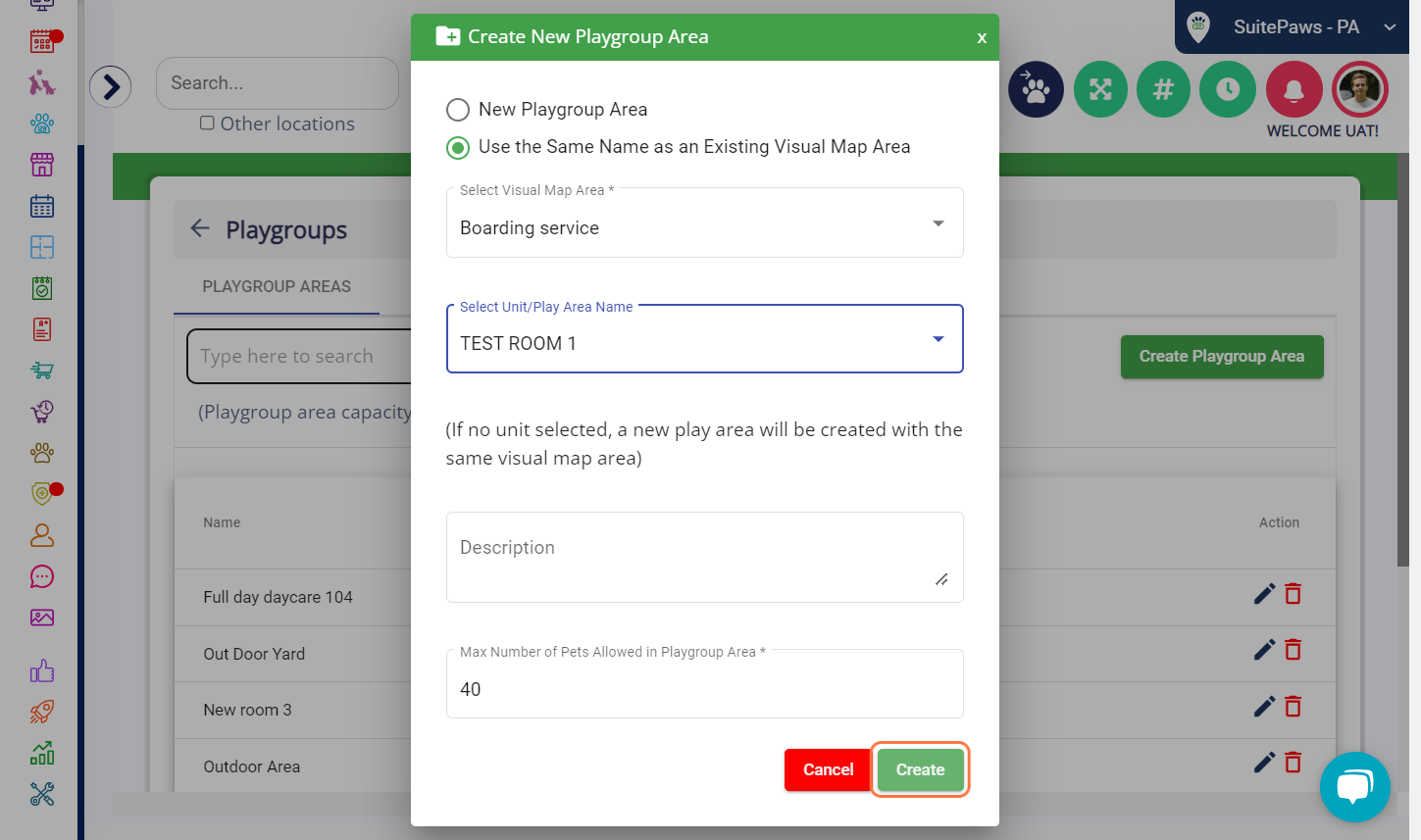Image resolution: width=1421 pixels, height=840 pixels.
Task: Open the orange user profile sidebar icon
Action: [x=42, y=535]
